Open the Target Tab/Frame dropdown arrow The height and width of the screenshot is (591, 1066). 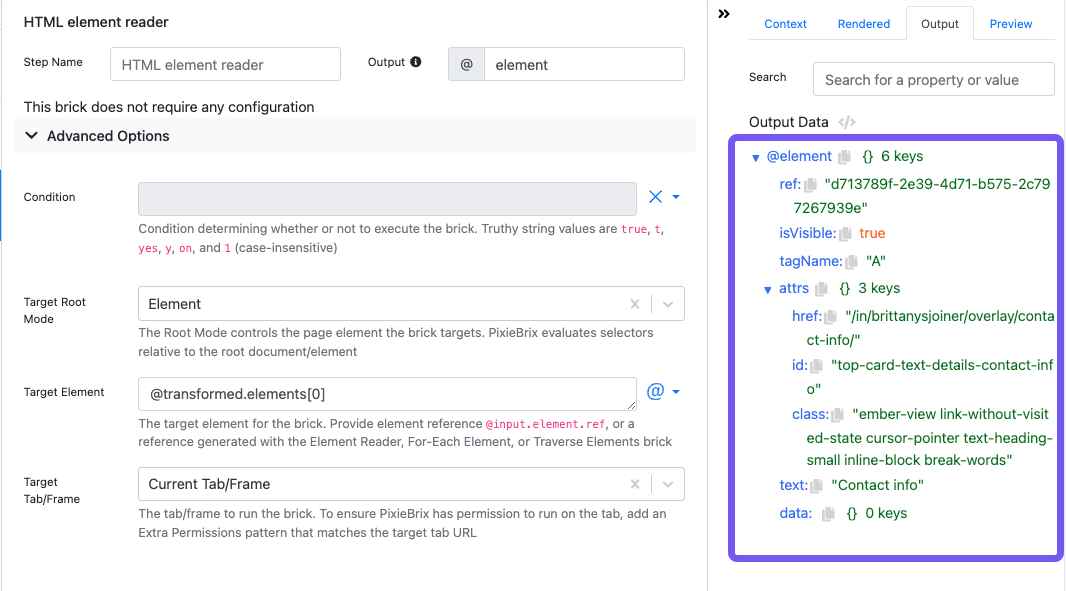point(668,484)
